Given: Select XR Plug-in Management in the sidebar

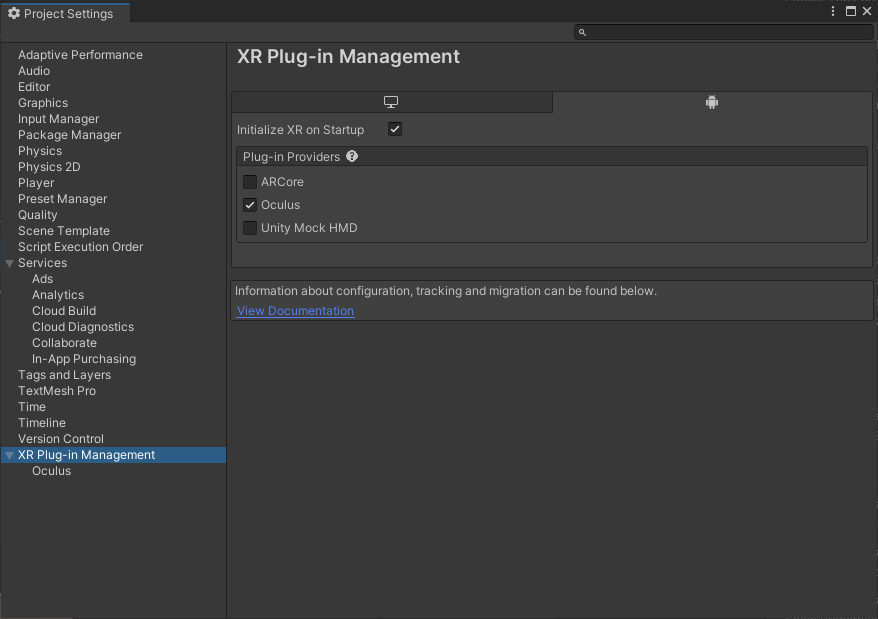Looking at the screenshot, I should [114, 455].
